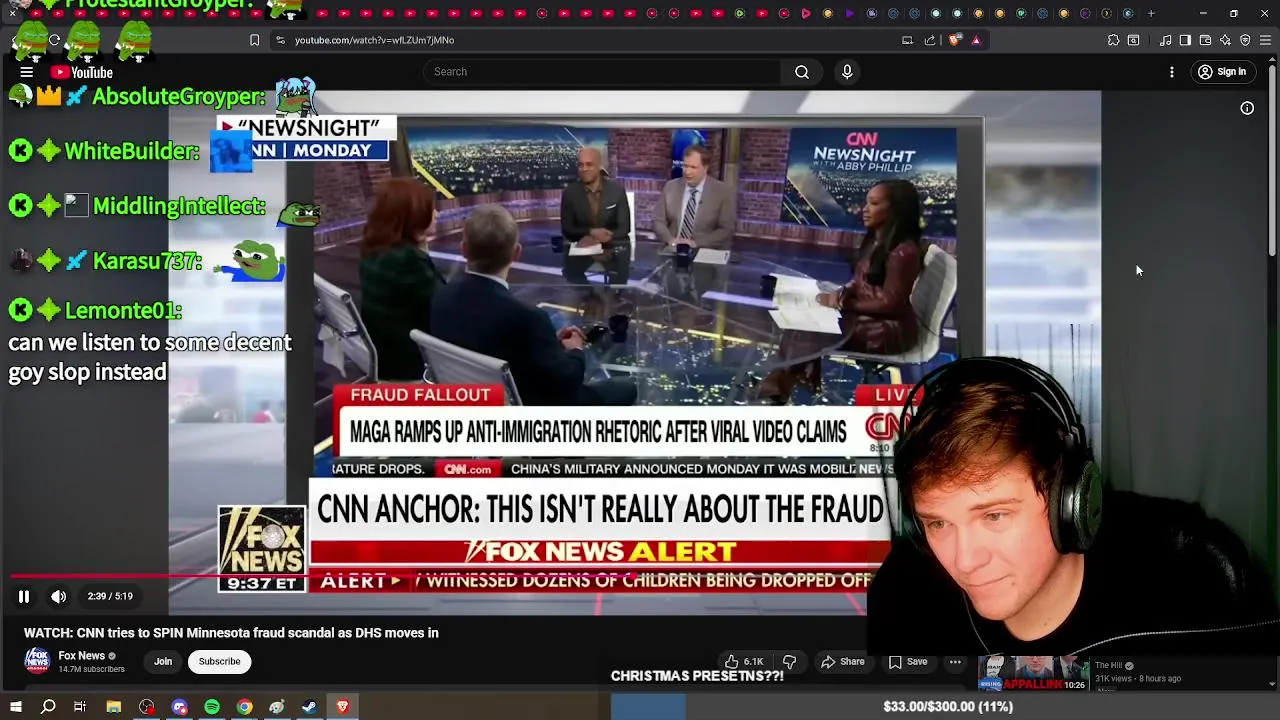This screenshot has height=720, width=1280.
Task: Mute the video with the speaker icon
Action: 59,596
